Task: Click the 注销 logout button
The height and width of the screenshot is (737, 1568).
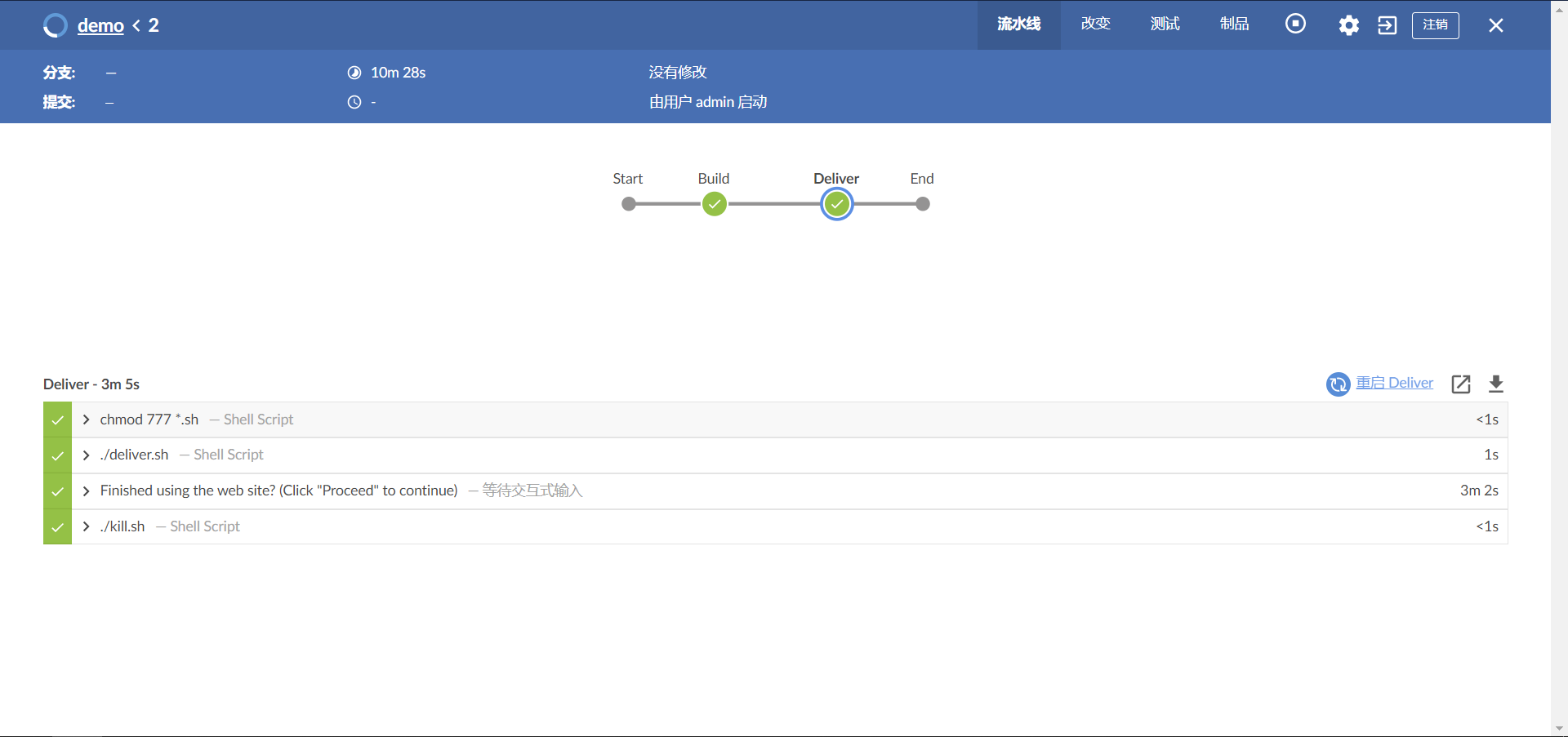Action: [x=1435, y=25]
